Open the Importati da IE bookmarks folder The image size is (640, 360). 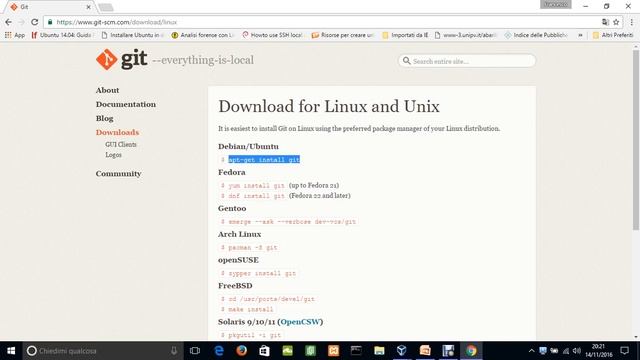click(x=405, y=35)
